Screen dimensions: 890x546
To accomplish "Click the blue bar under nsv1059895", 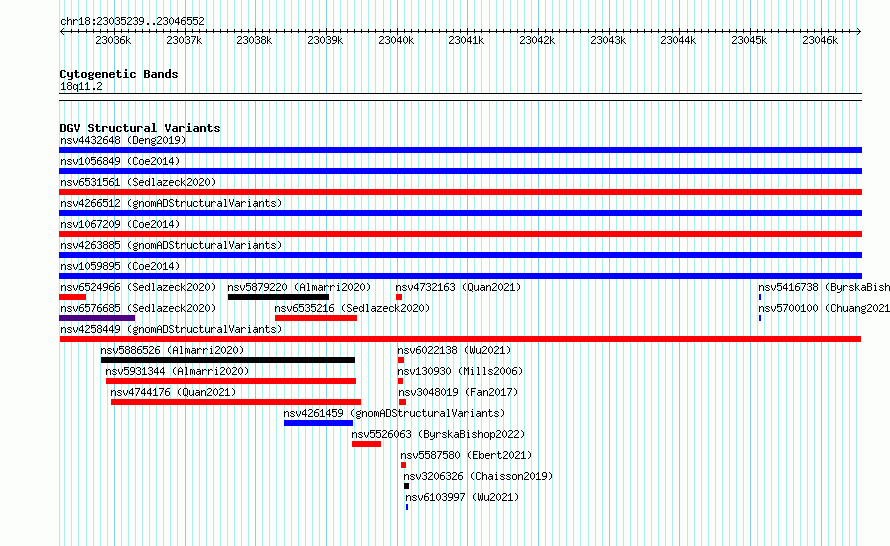I will (x=460, y=276).
